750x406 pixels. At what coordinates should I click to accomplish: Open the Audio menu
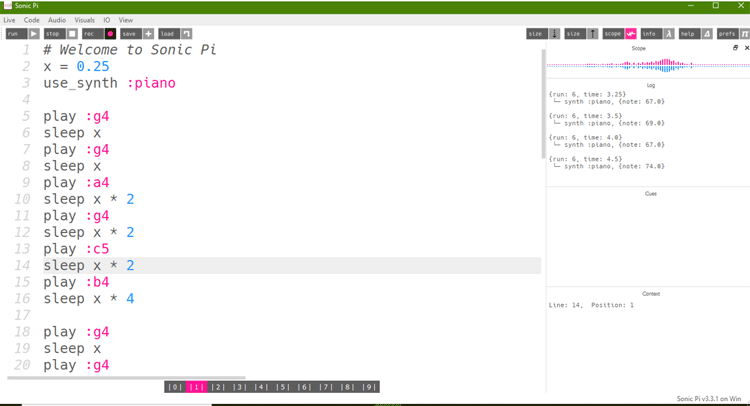pos(57,20)
